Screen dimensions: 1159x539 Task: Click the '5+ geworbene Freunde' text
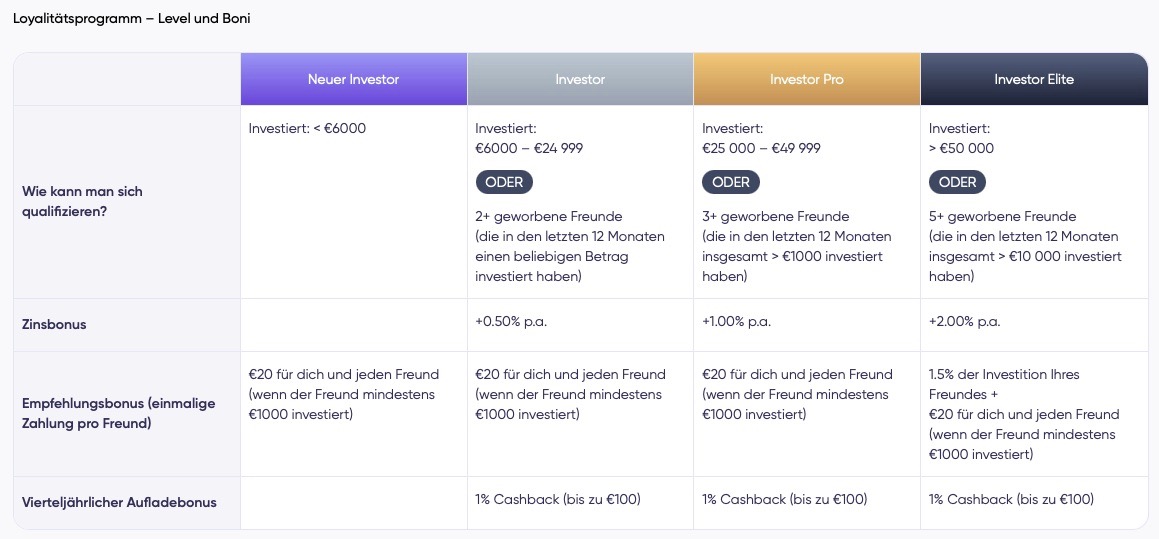point(1002,216)
